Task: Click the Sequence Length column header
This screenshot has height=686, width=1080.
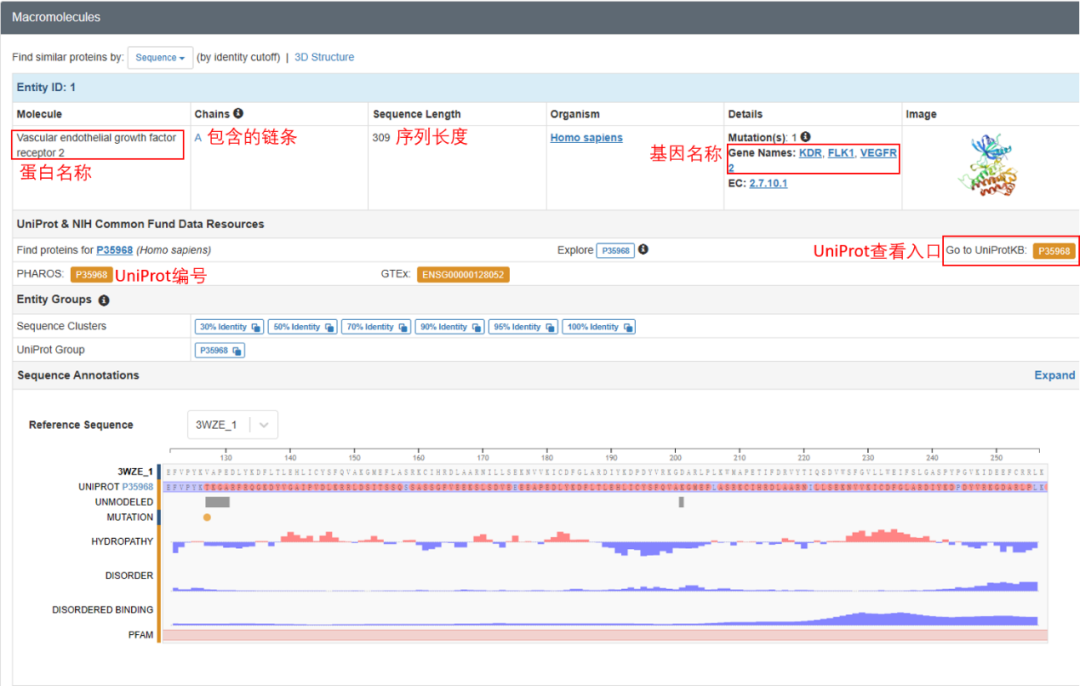Action: click(417, 114)
